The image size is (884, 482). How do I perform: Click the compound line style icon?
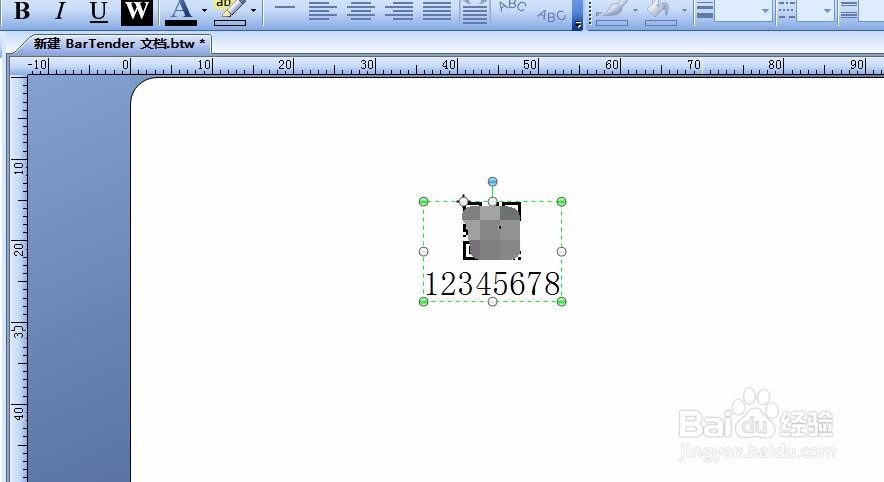click(849, 11)
